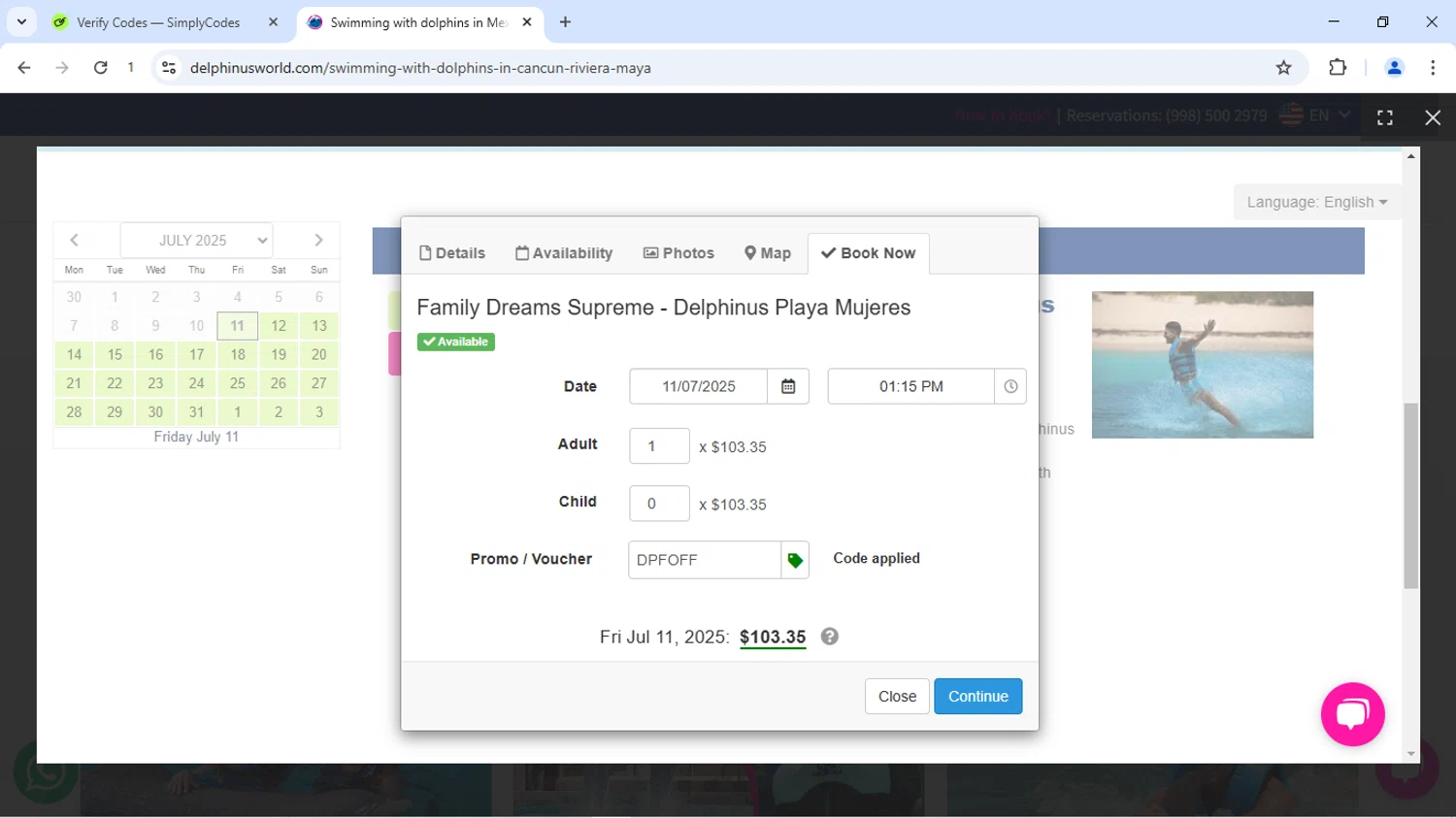Open a new browser tab
The height and width of the screenshot is (818, 1456).
[565, 22]
